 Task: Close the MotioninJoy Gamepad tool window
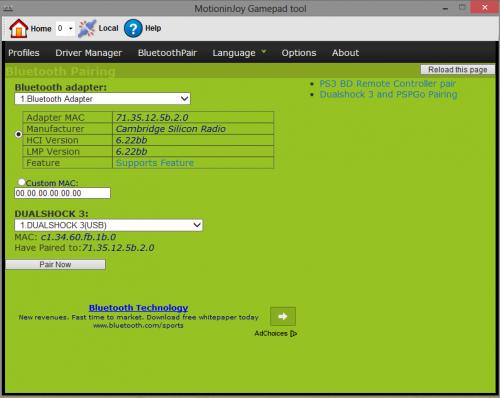tap(484, 7)
